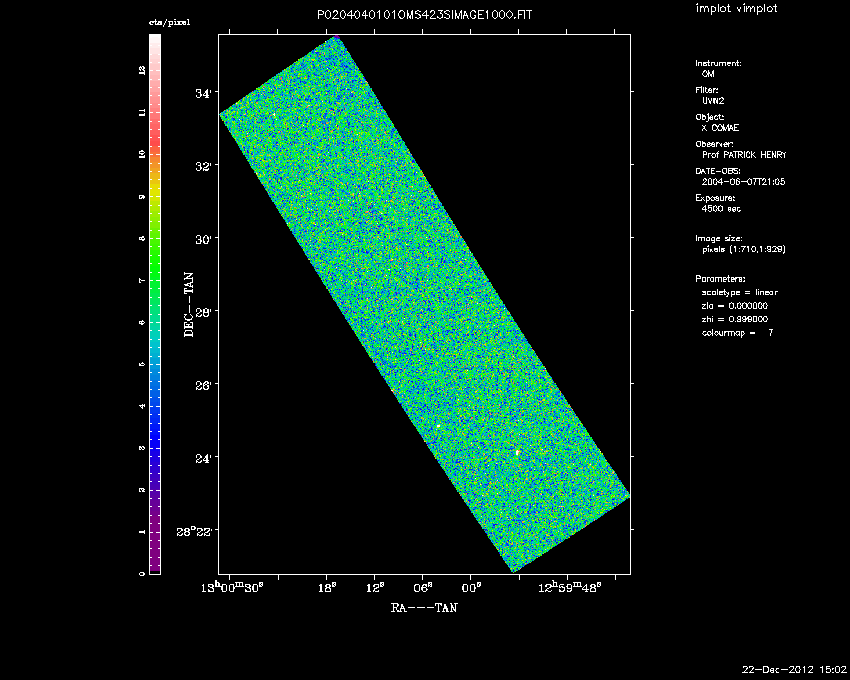
Task: Click the 26' declination tick label
Action: click(203, 385)
